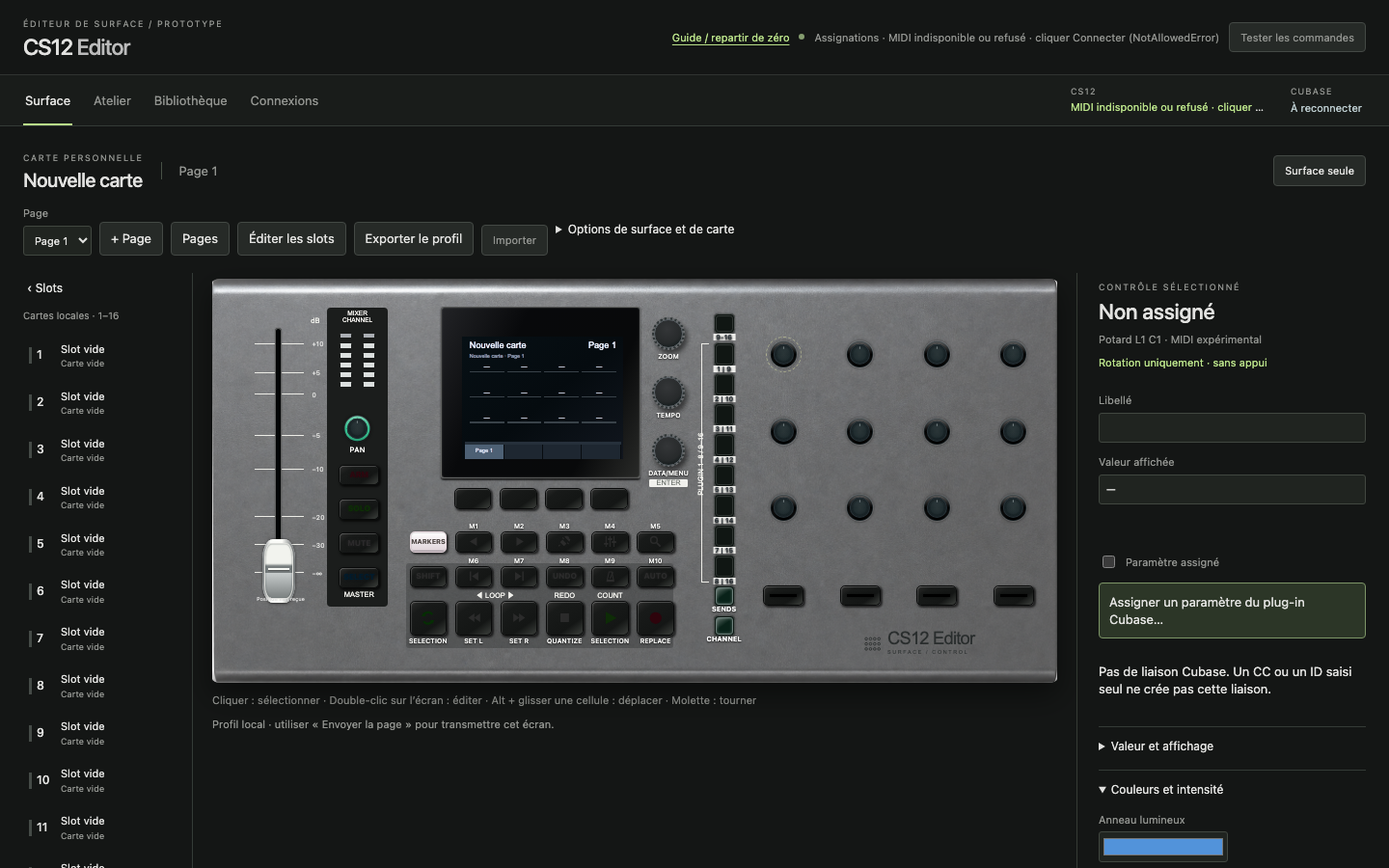
Task: Click the M9 metronome pad
Action: click(x=610, y=577)
